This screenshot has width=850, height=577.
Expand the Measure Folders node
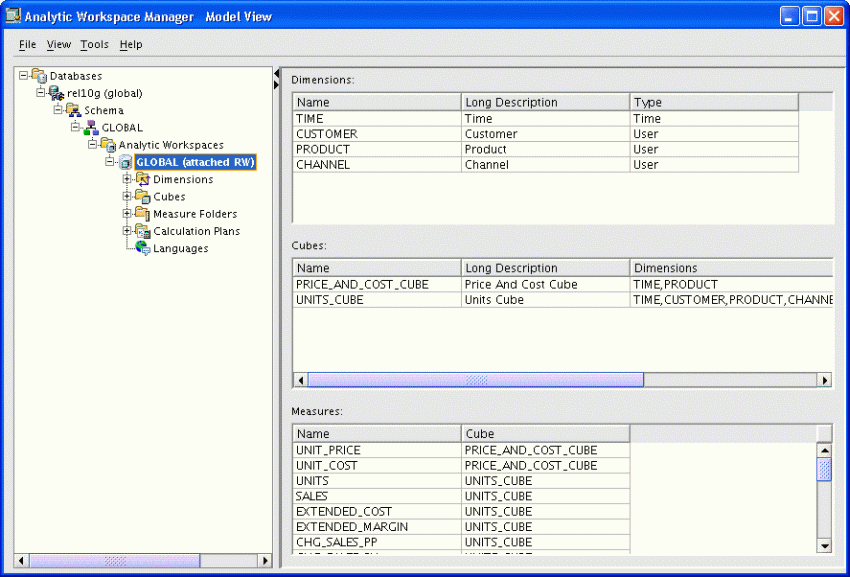(x=127, y=214)
